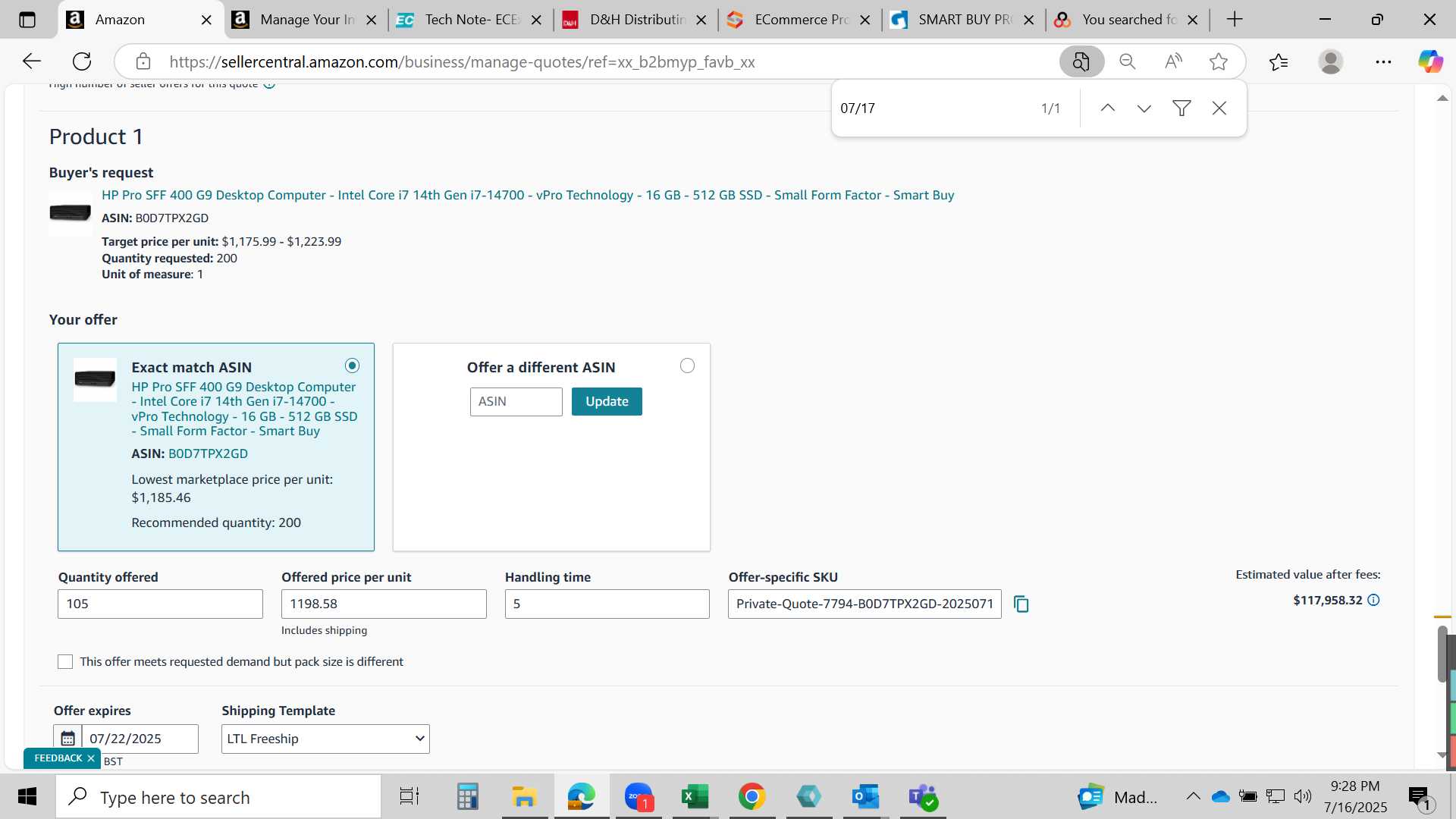Click the Quantity offered field
This screenshot has height=819, width=1456.
click(x=160, y=604)
